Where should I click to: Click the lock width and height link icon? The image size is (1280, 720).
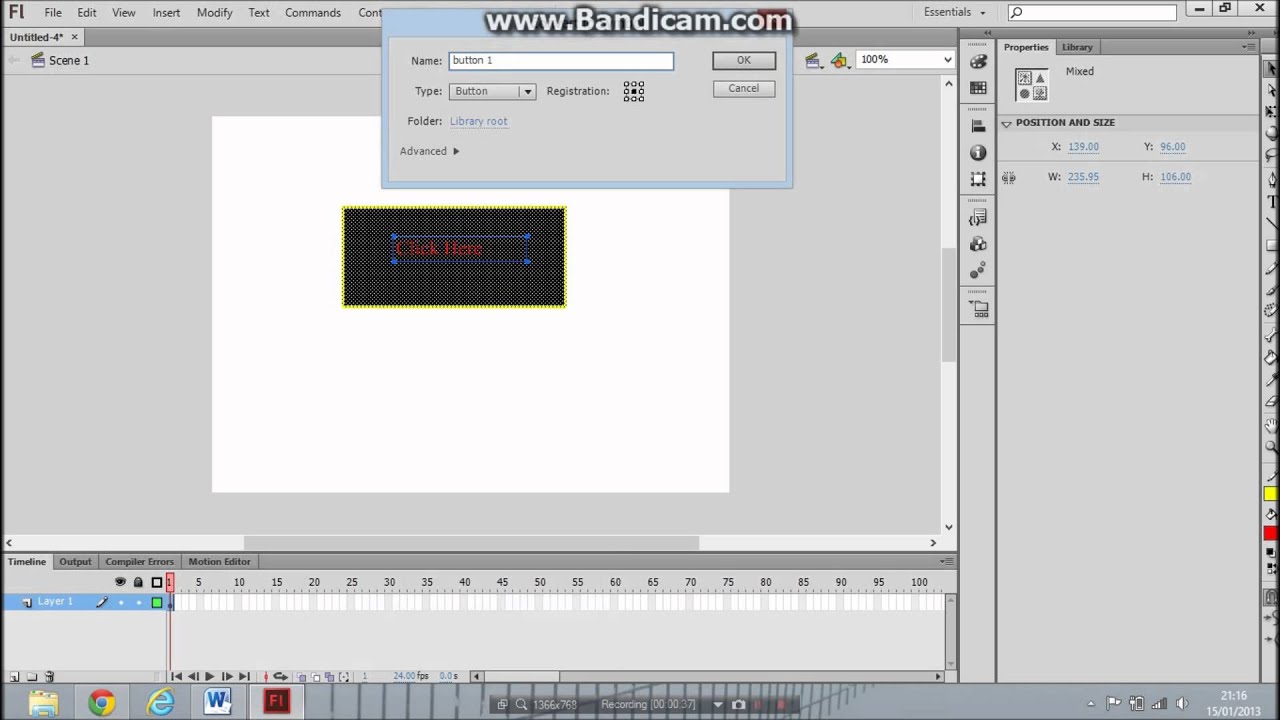click(1008, 178)
